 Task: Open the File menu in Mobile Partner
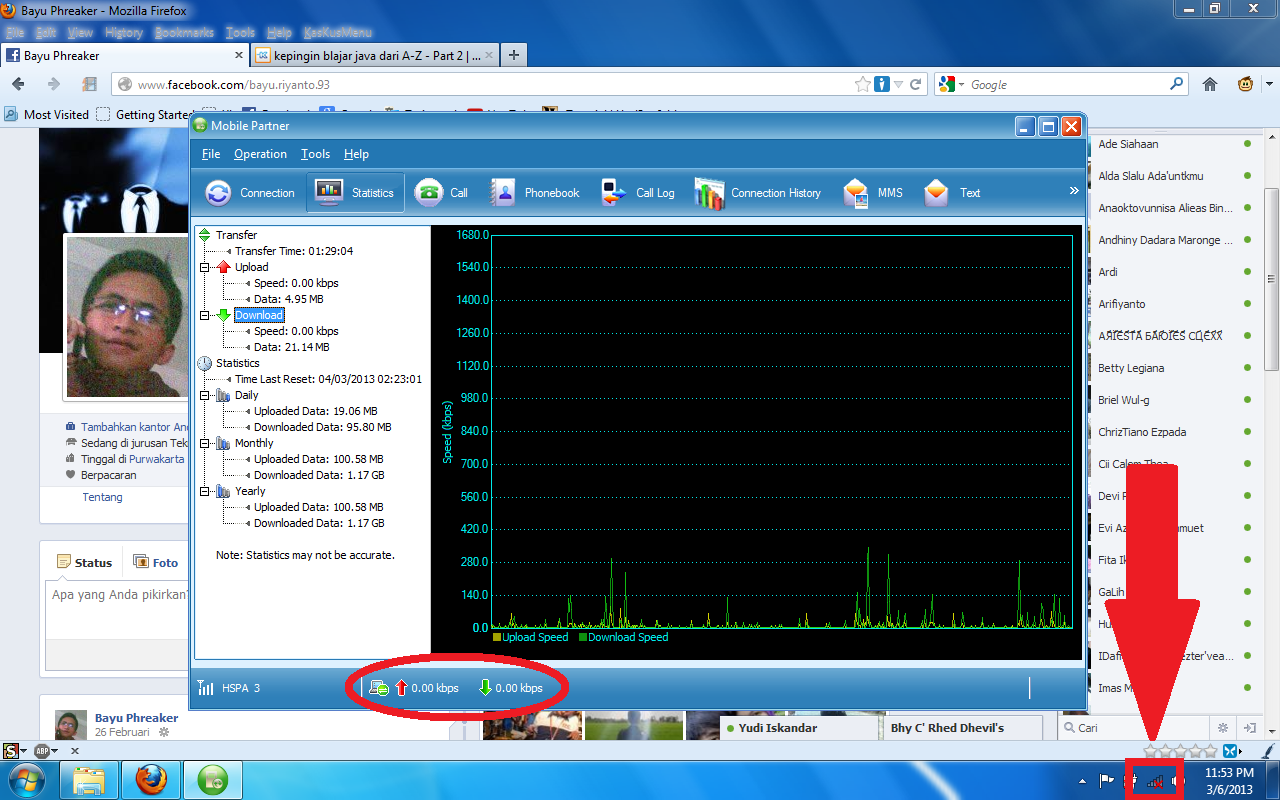click(x=211, y=154)
